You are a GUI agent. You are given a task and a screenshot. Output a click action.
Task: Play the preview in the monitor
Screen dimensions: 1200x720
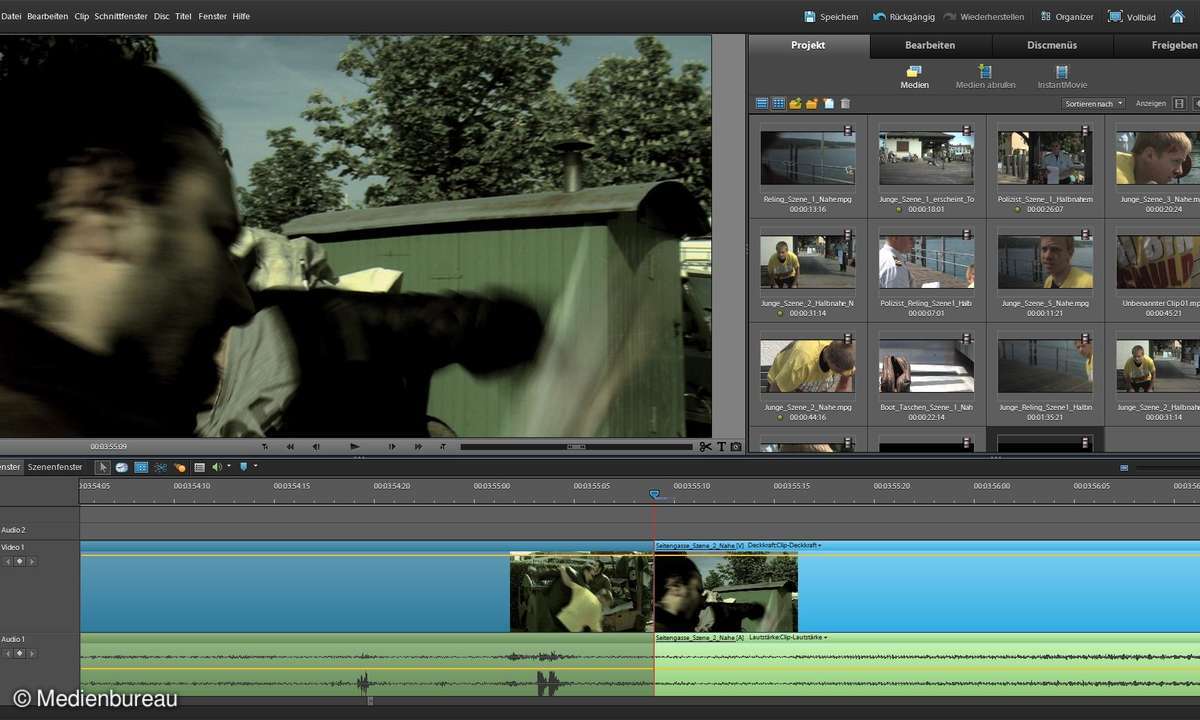pos(355,446)
